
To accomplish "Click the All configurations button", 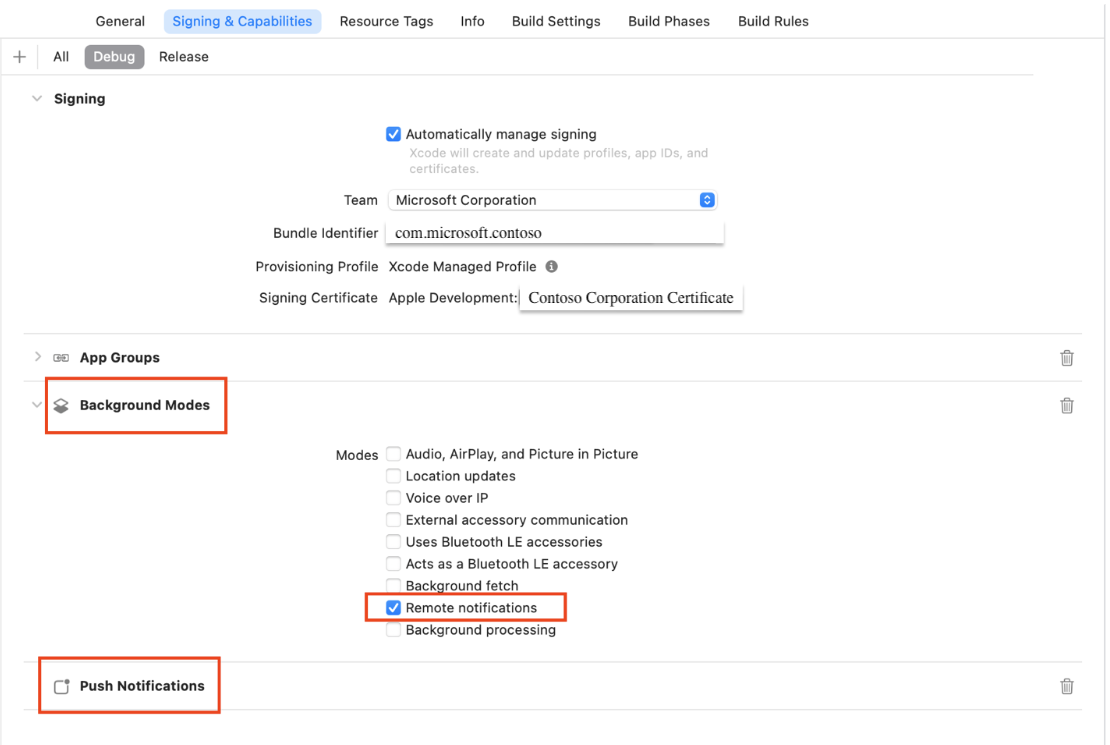I will [x=60, y=56].
